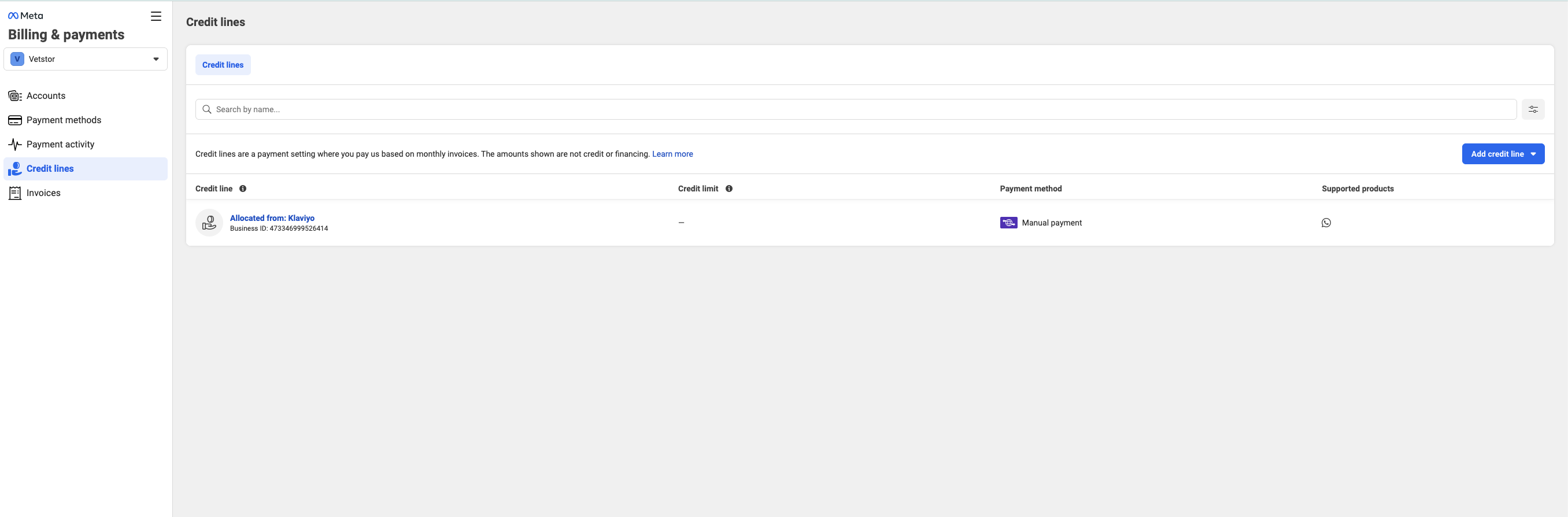Click the hamburger menu icon
1568x517 pixels.
[156, 16]
